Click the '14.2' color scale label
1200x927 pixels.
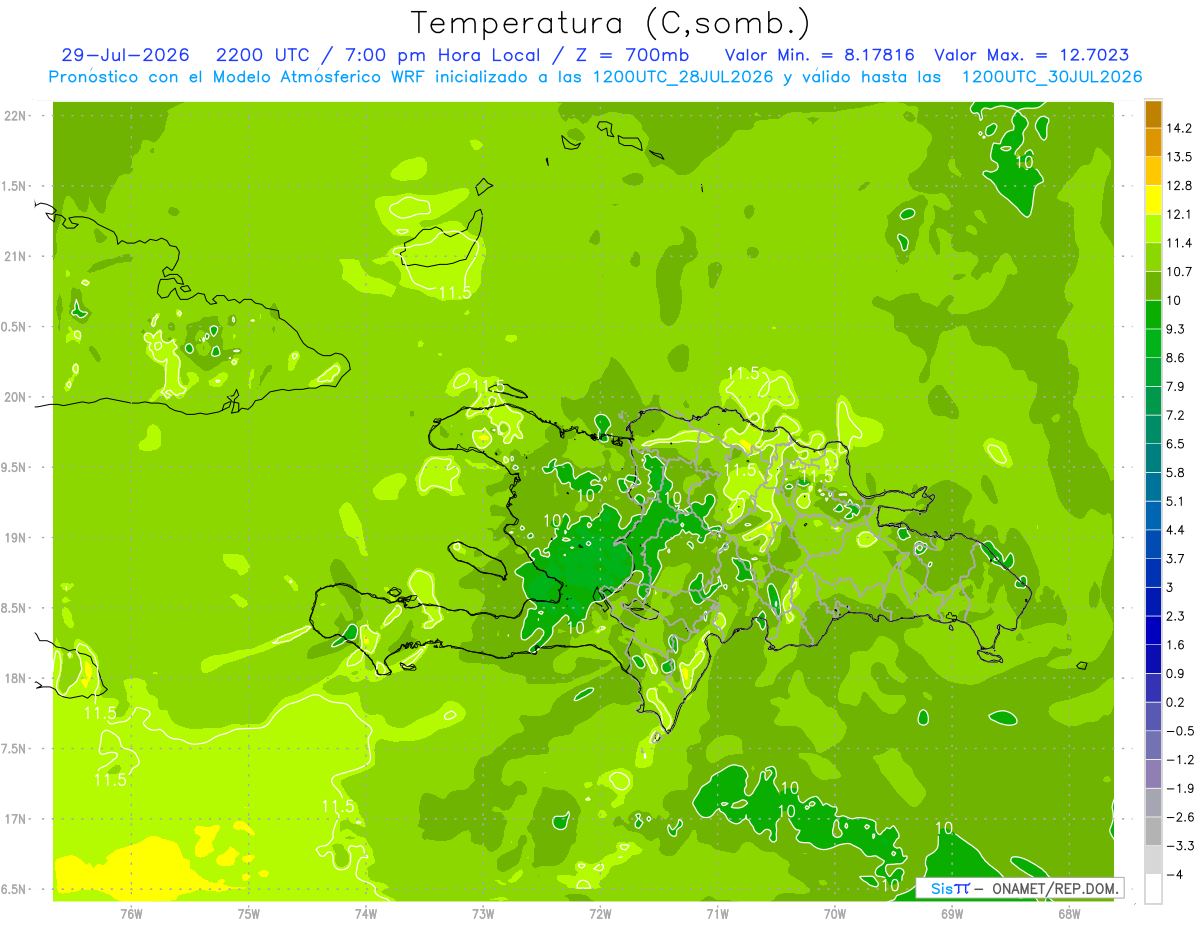pyautogui.click(x=1179, y=129)
